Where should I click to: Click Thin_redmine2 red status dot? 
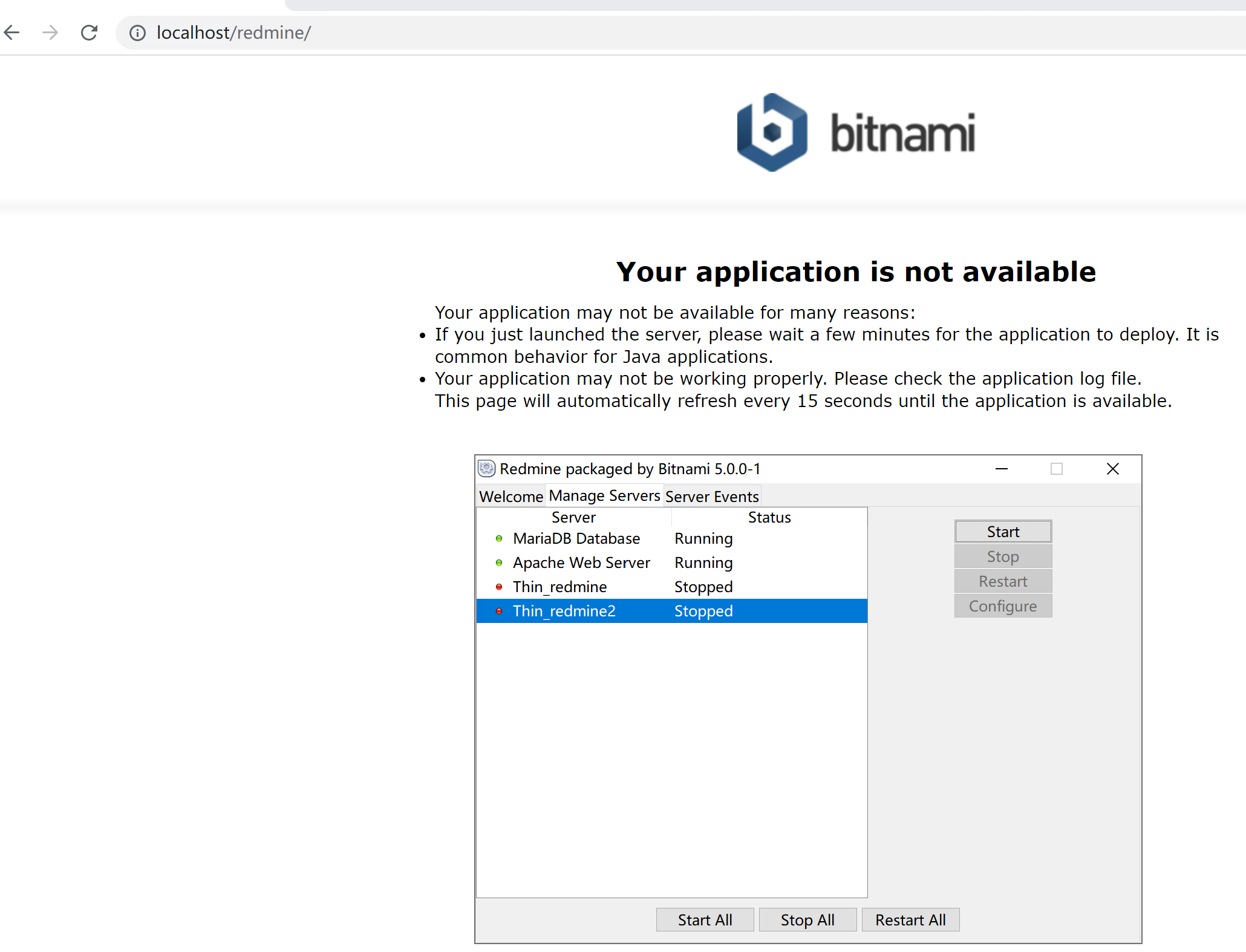tap(499, 611)
